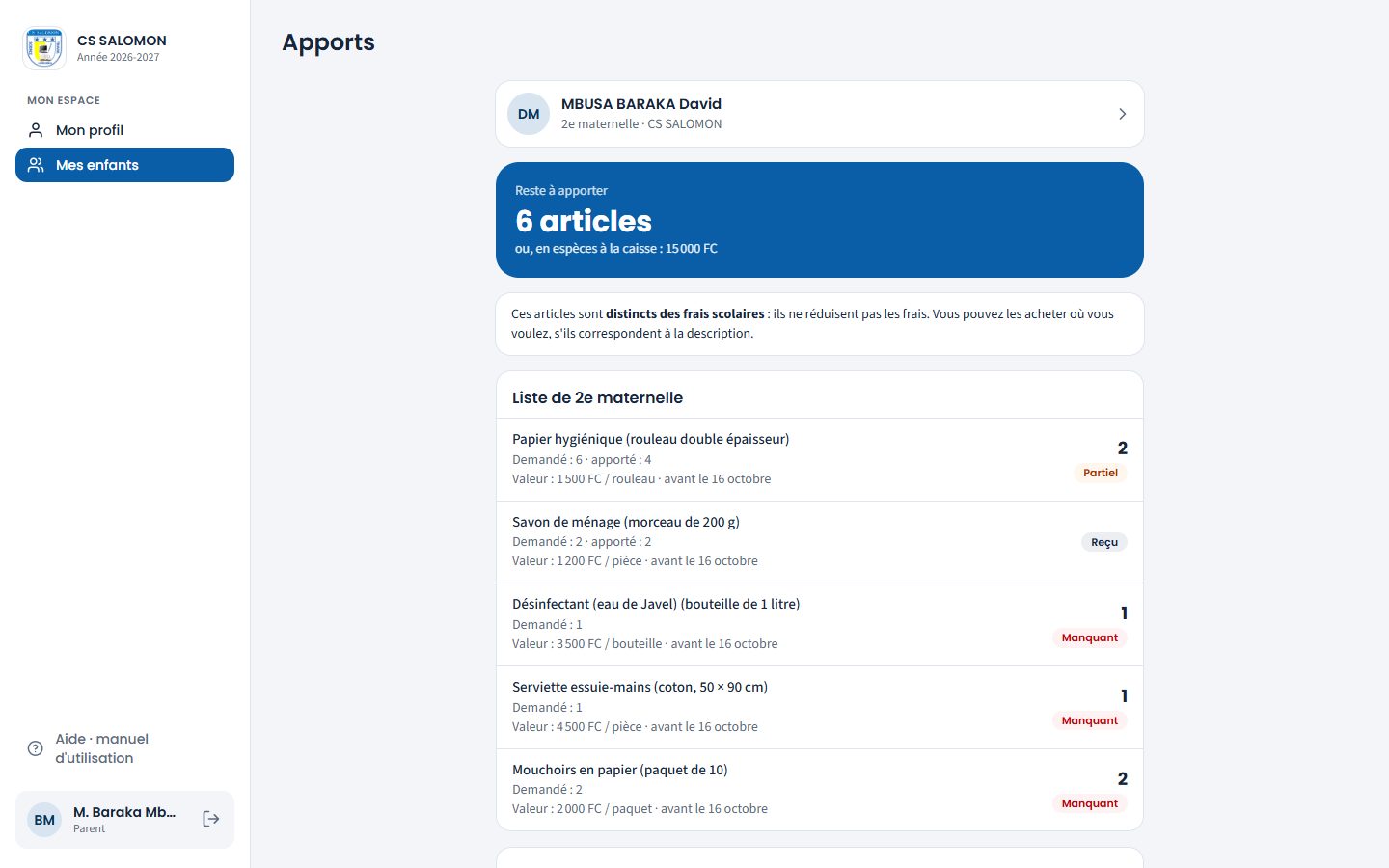Select Mes enfants menu item
1389x868 pixels.
tap(124, 165)
